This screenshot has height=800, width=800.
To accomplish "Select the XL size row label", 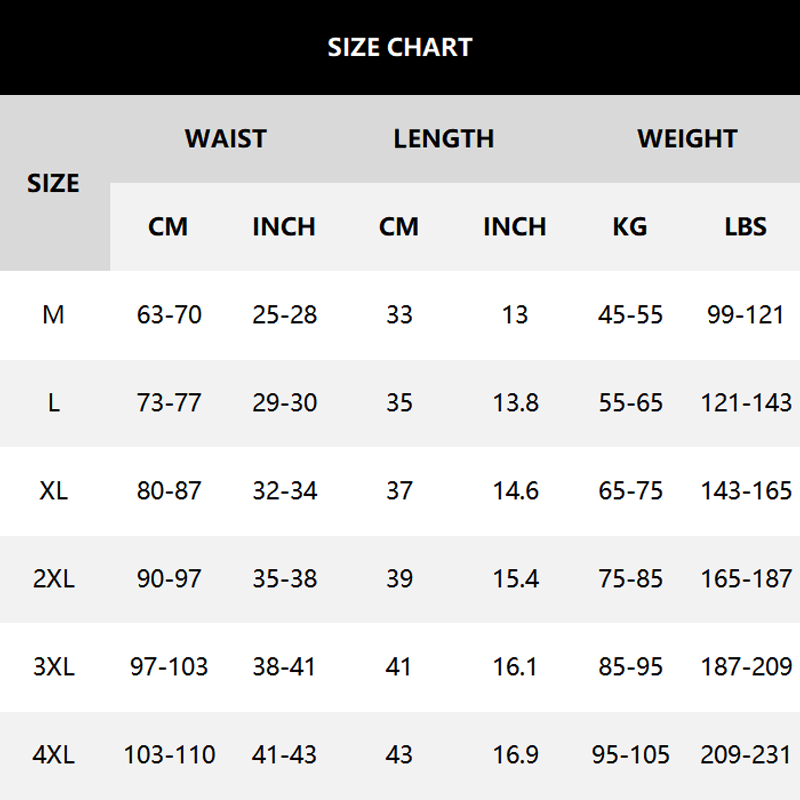I will click(x=53, y=491).
